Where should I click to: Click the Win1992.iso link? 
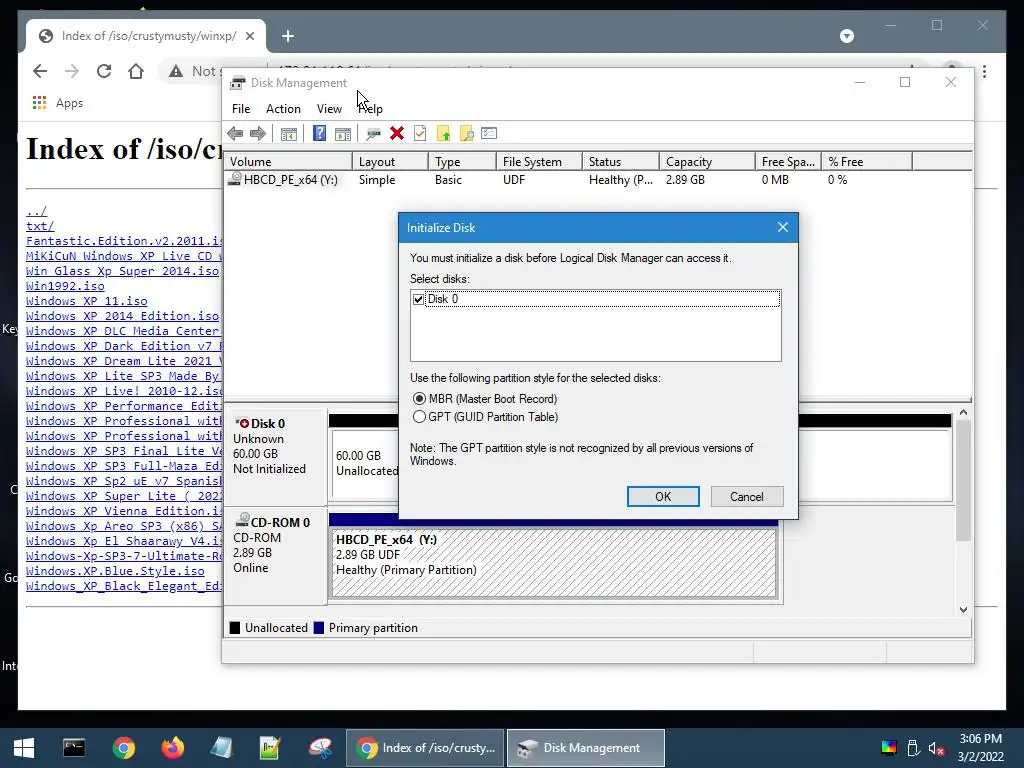[x=65, y=286]
